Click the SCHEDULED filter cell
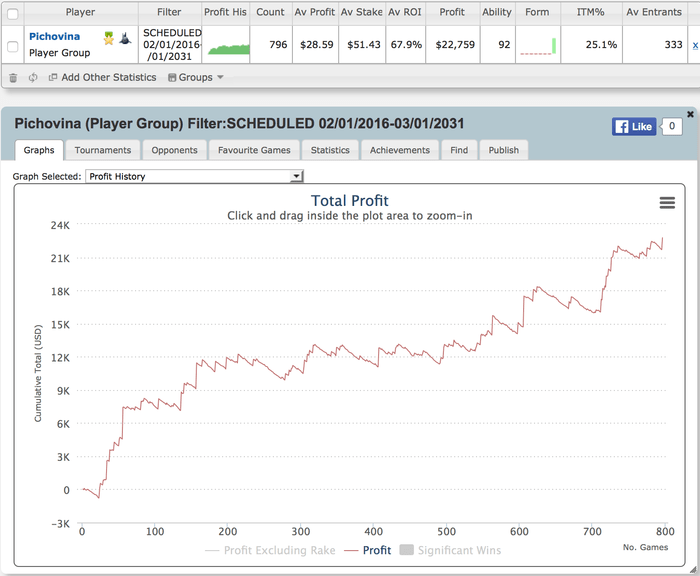700x576 pixels. [172, 45]
